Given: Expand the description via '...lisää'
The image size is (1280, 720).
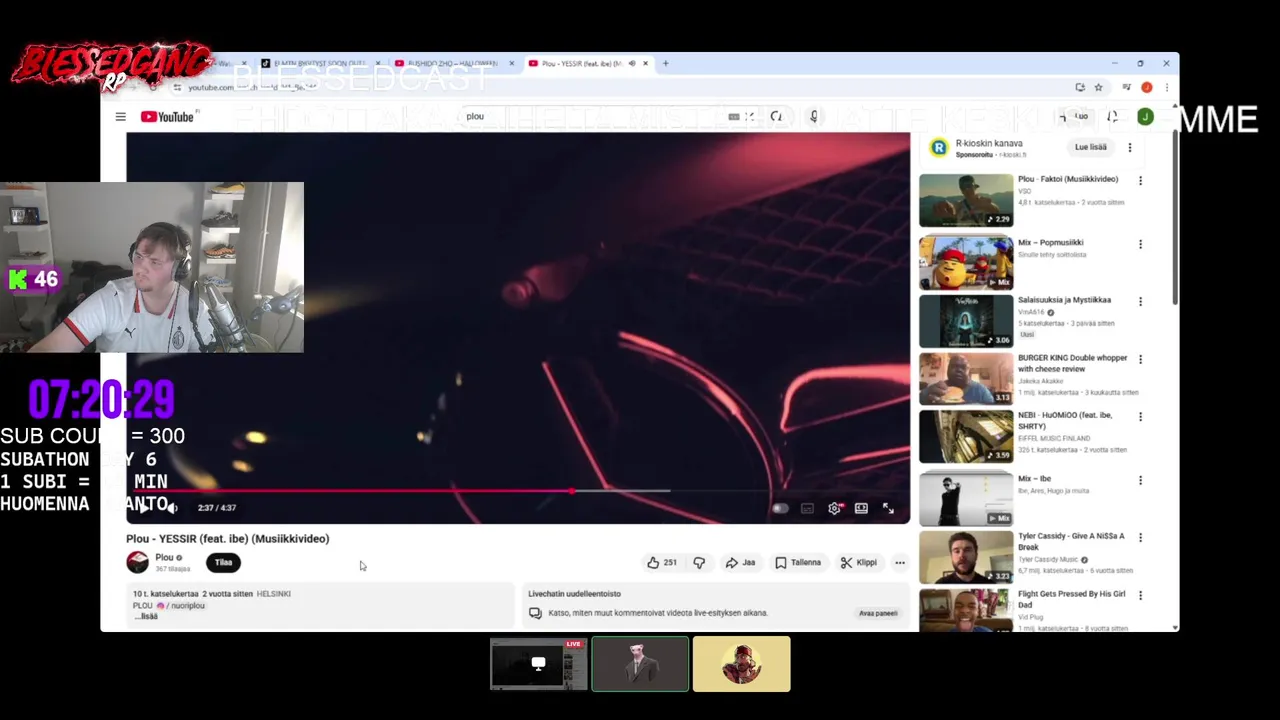Looking at the screenshot, I should (x=147, y=616).
